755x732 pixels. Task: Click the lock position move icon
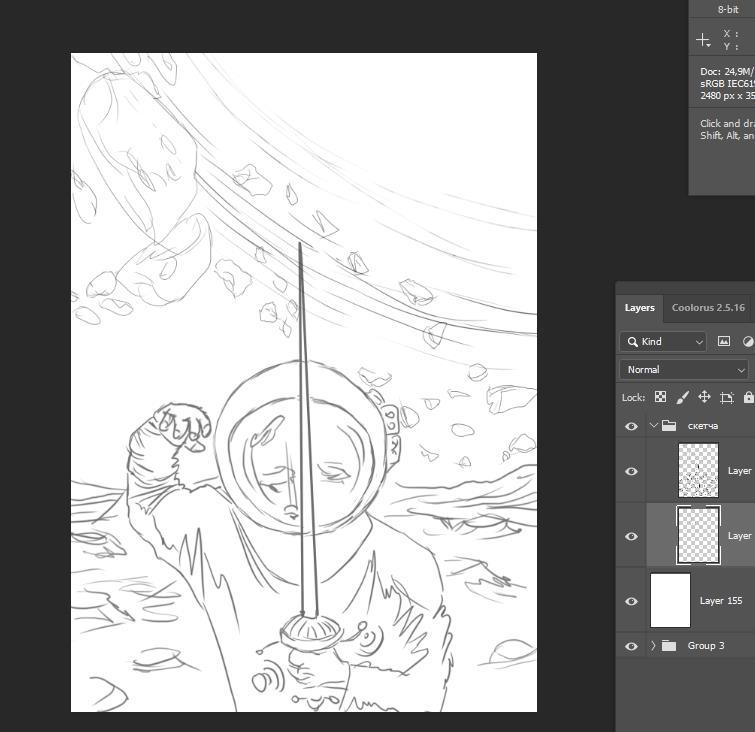point(704,397)
